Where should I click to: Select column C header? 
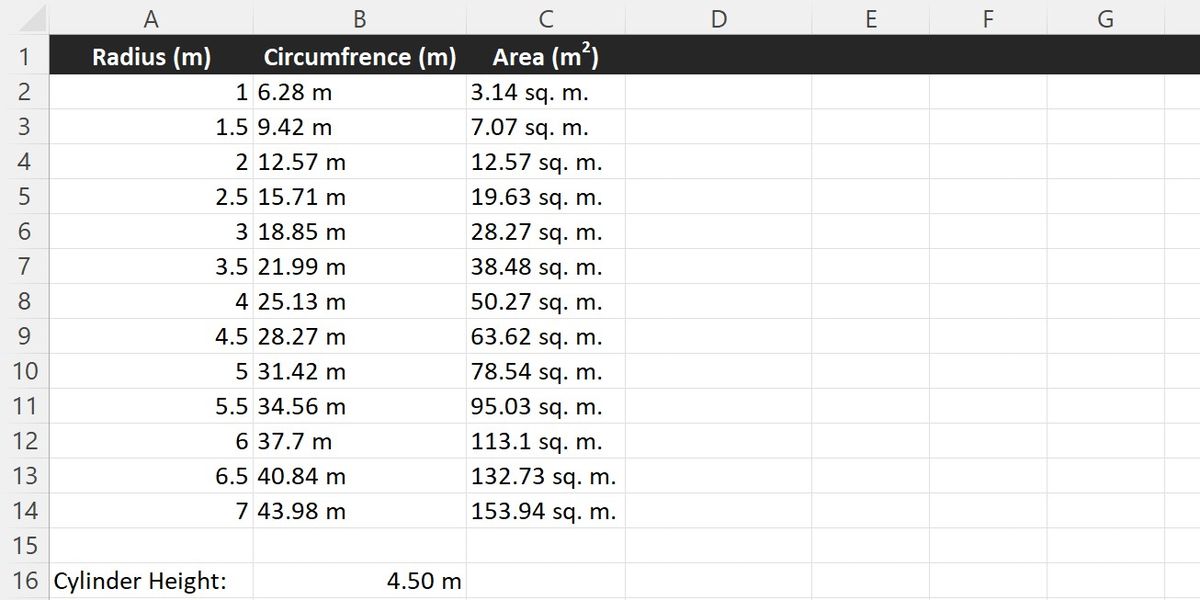(546, 18)
